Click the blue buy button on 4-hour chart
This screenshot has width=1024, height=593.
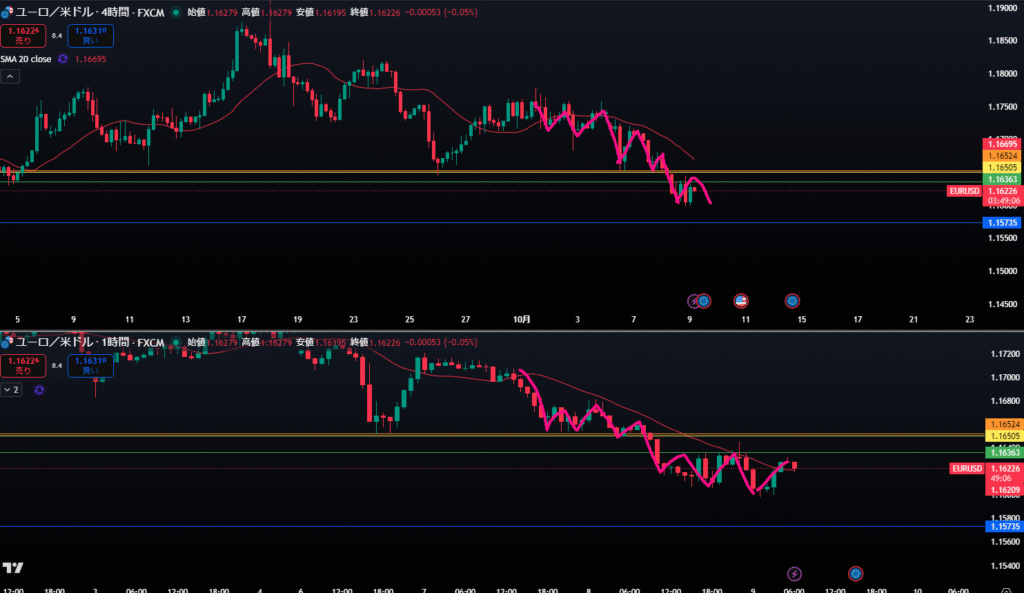(98, 36)
